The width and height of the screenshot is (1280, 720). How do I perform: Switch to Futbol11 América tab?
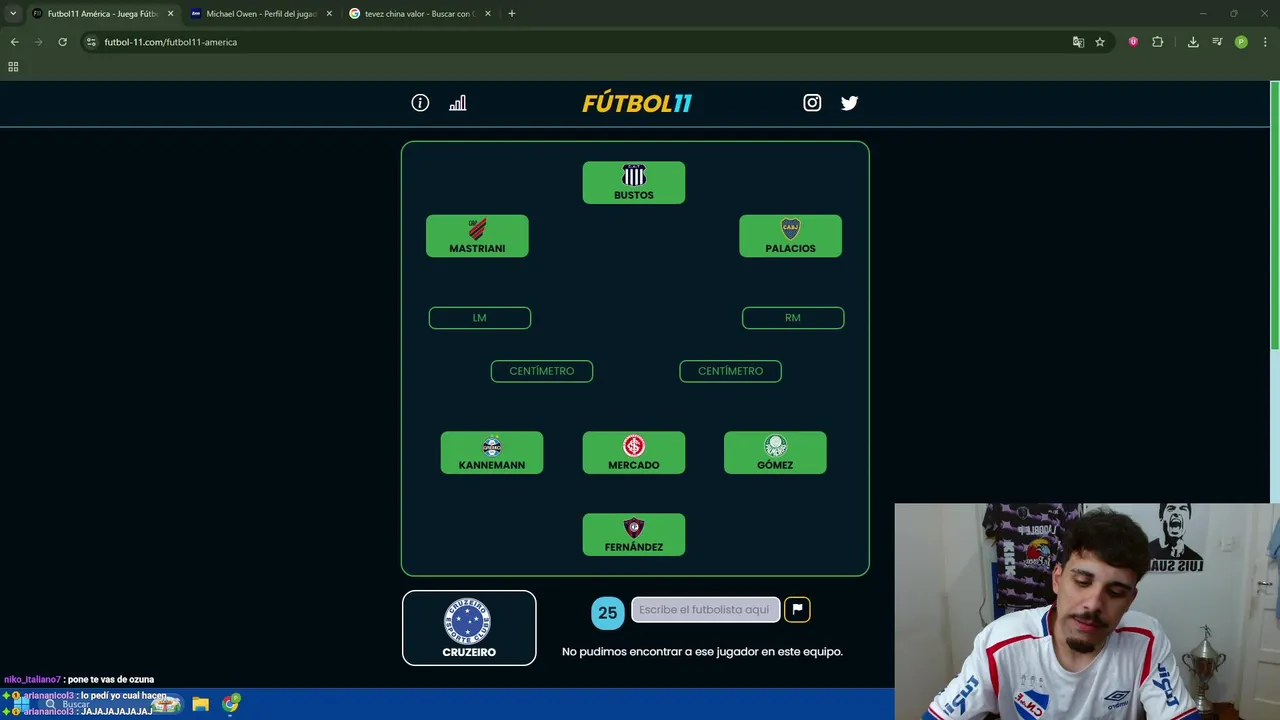coord(102,14)
